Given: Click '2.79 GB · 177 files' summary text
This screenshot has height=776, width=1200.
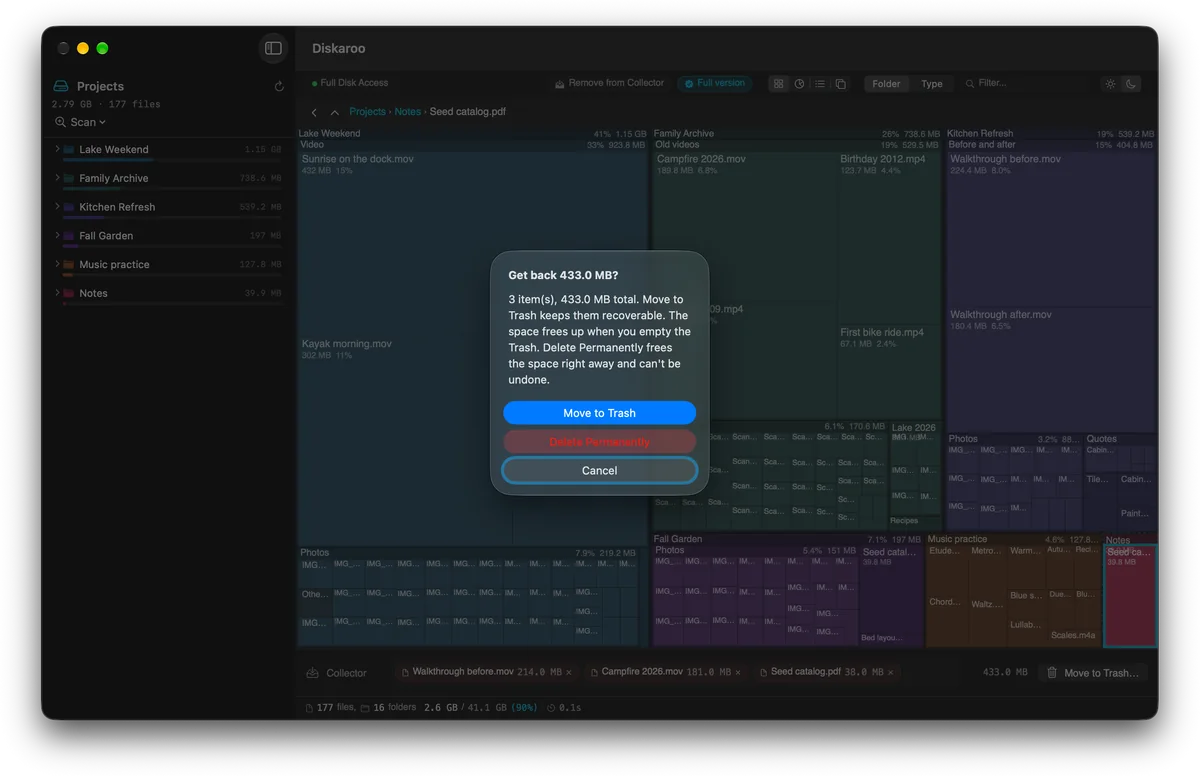Looking at the screenshot, I should point(106,104).
